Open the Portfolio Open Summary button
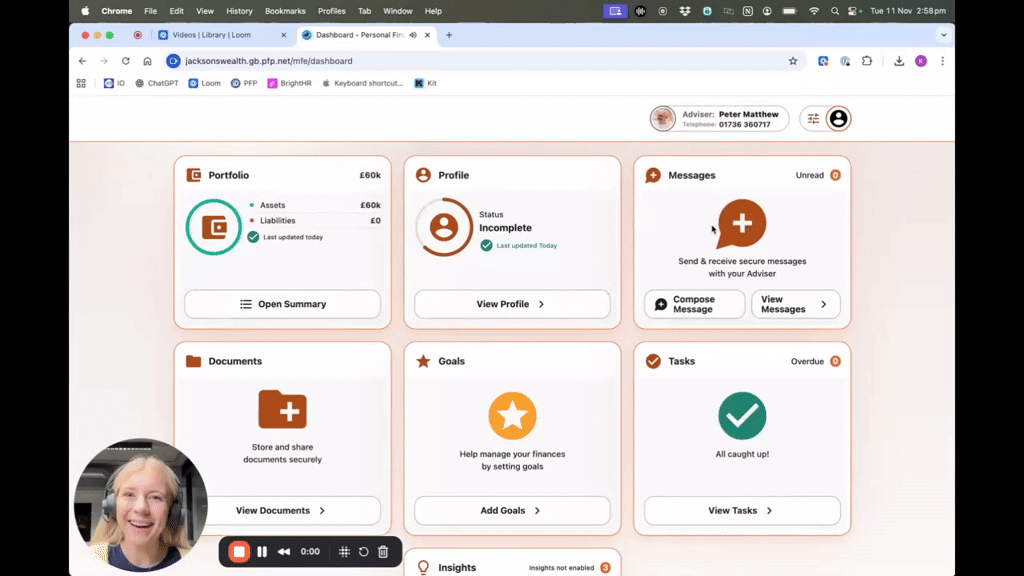 [x=282, y=304]
